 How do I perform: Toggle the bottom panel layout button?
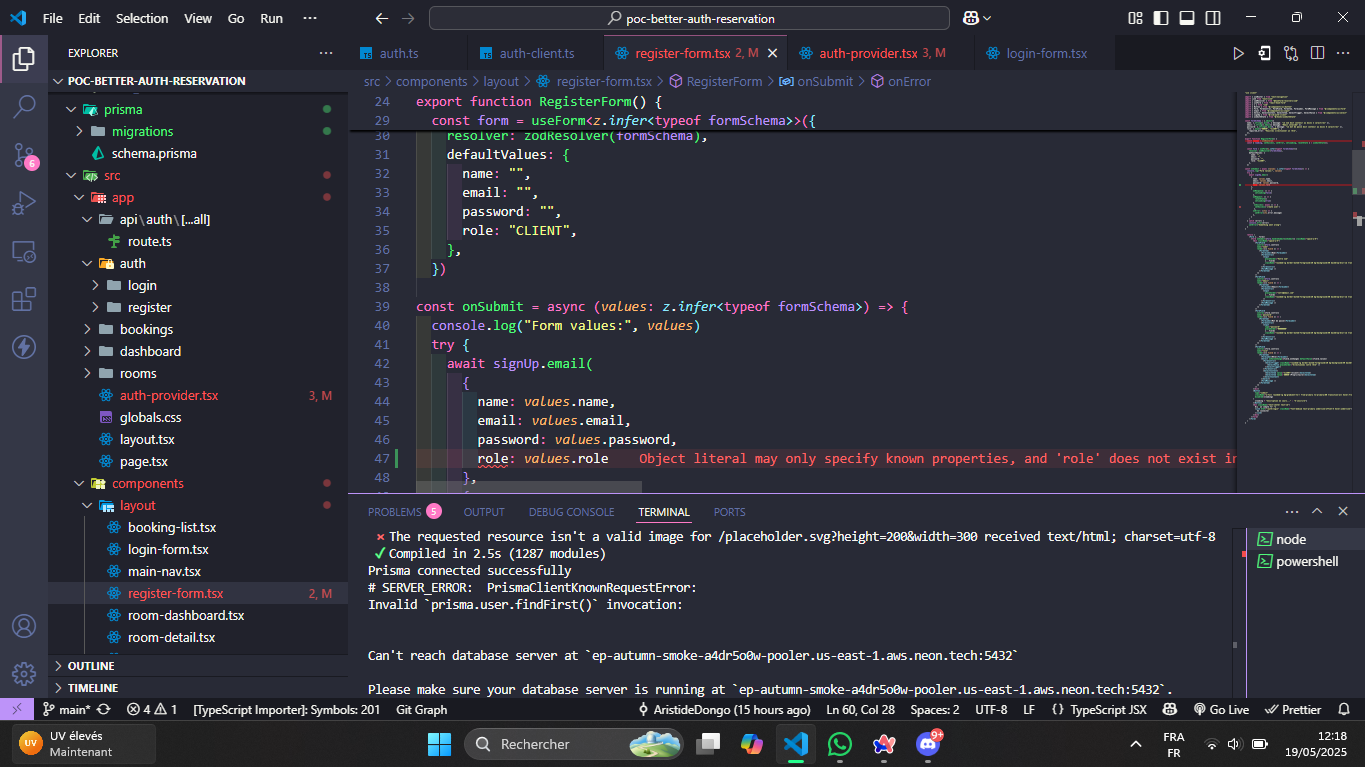pyautogui.click(x=1186, y=18)
